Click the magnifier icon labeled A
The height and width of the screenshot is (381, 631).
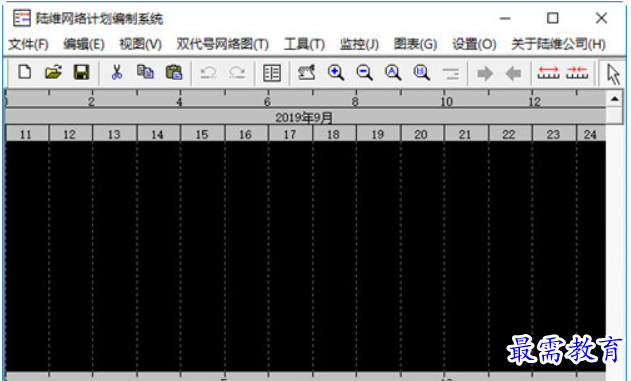point(393,73)
